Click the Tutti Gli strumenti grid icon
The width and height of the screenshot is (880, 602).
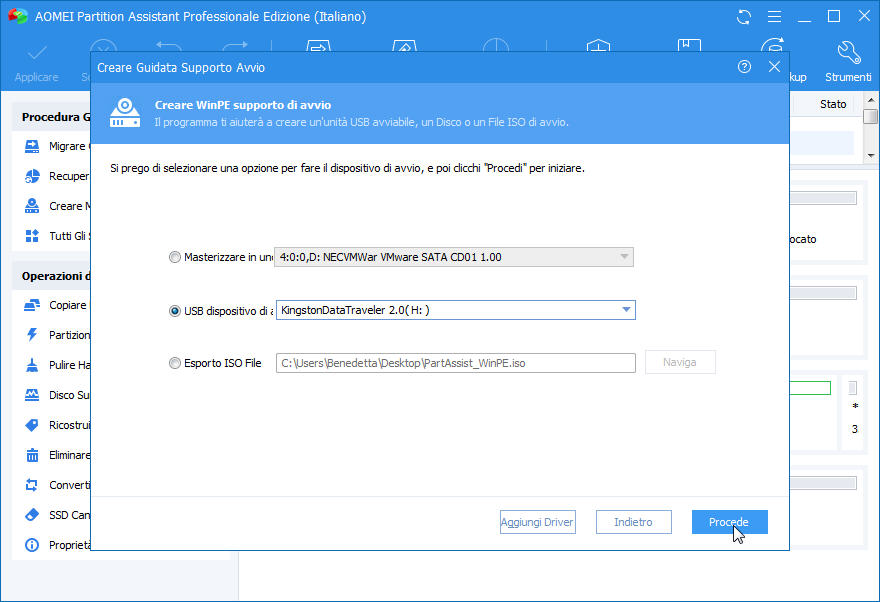point(32,236)
